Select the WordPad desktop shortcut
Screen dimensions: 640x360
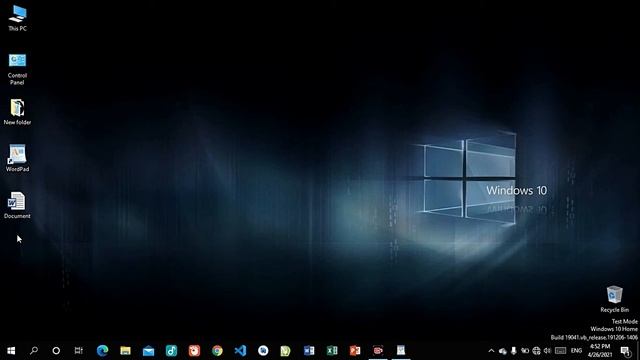(17, 158)
